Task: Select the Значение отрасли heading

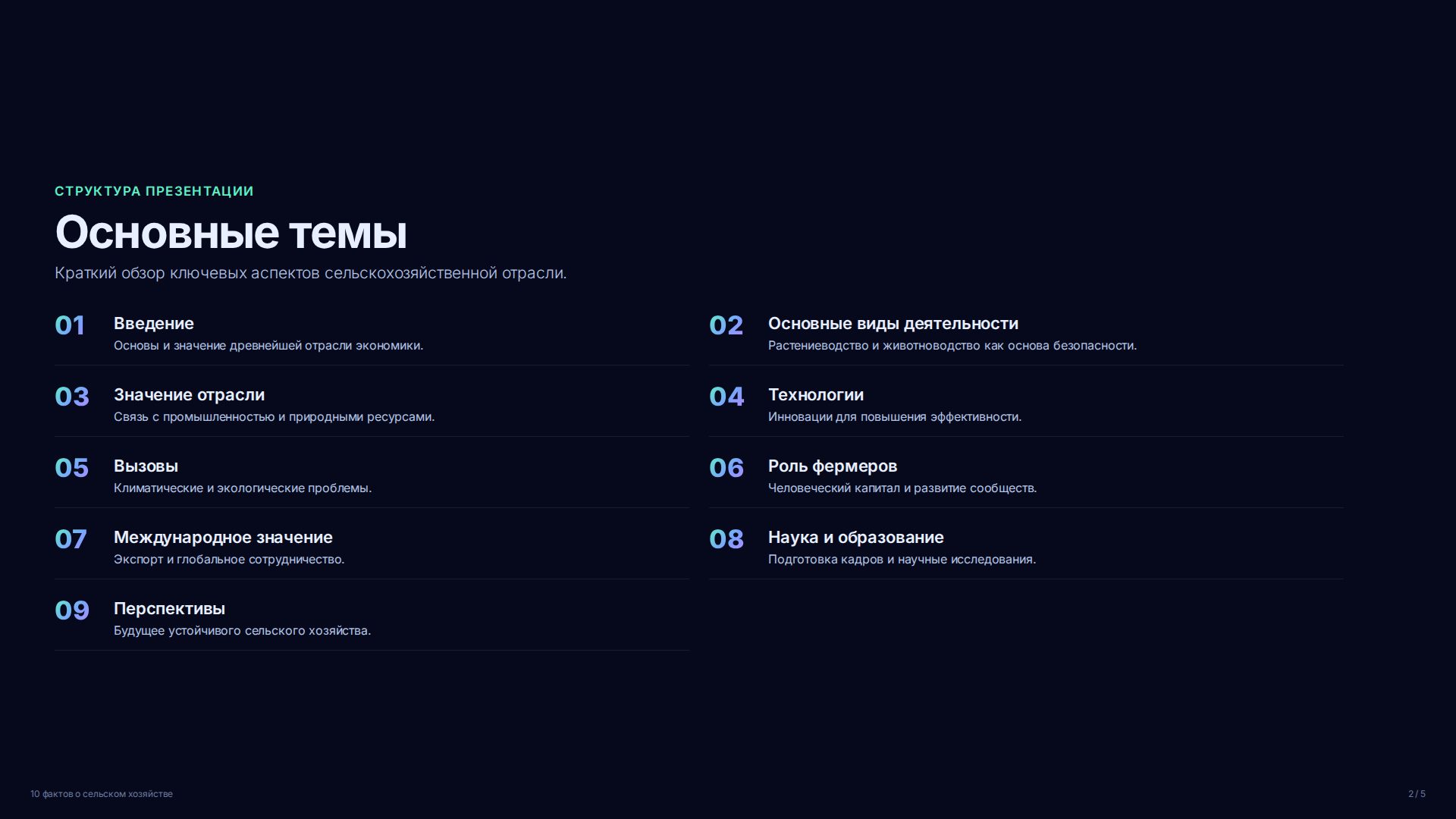Action: (189, 395)
